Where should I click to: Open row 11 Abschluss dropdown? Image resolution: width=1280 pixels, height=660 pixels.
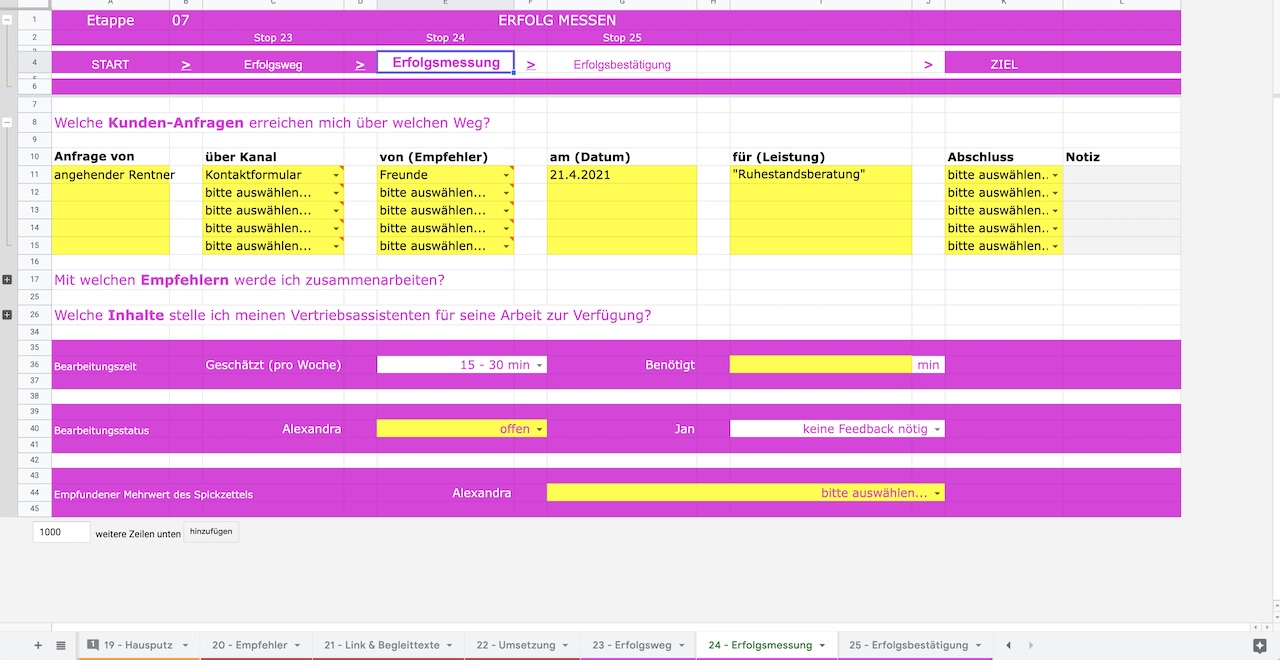pos(1055,175)
